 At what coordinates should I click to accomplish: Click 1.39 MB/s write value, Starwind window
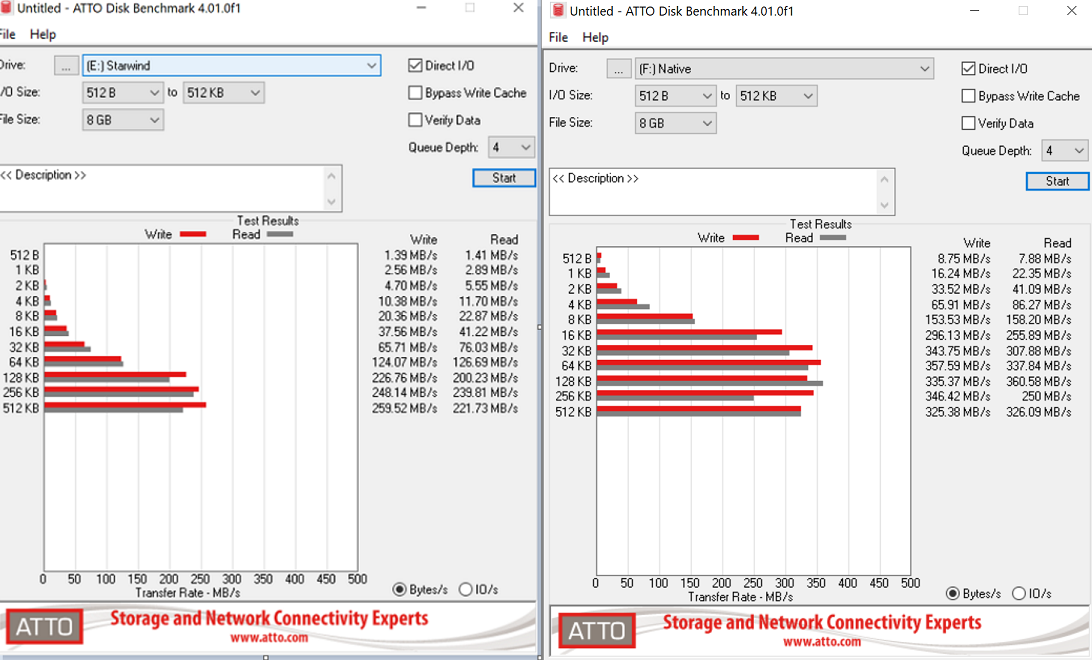(411, 256)
